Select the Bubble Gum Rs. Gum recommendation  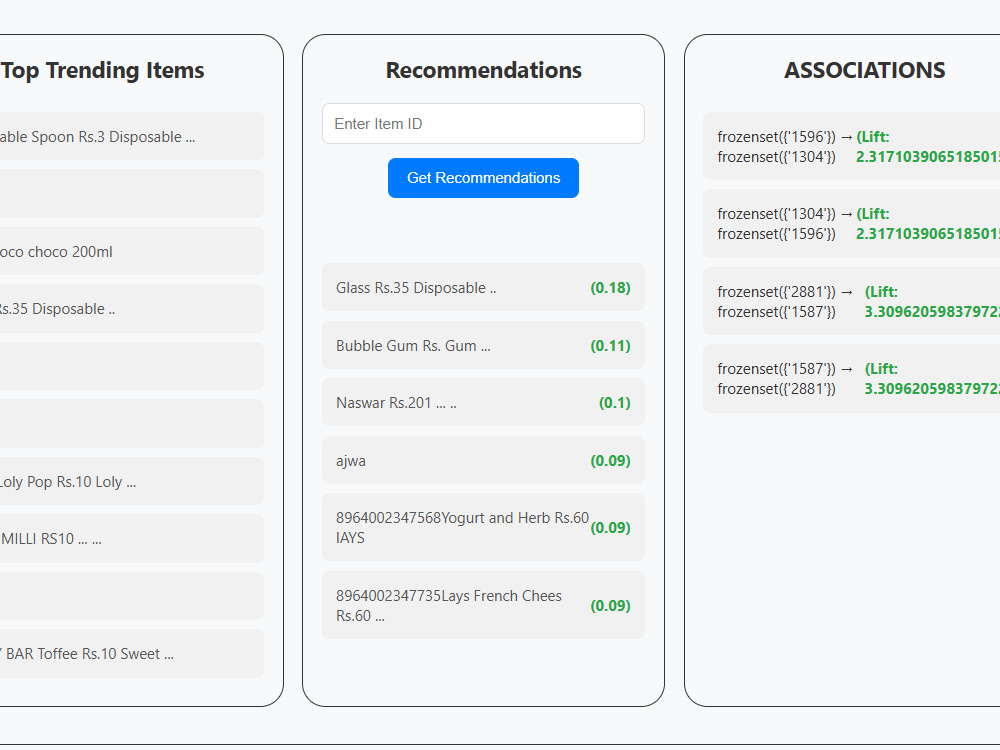coord(483,346)
